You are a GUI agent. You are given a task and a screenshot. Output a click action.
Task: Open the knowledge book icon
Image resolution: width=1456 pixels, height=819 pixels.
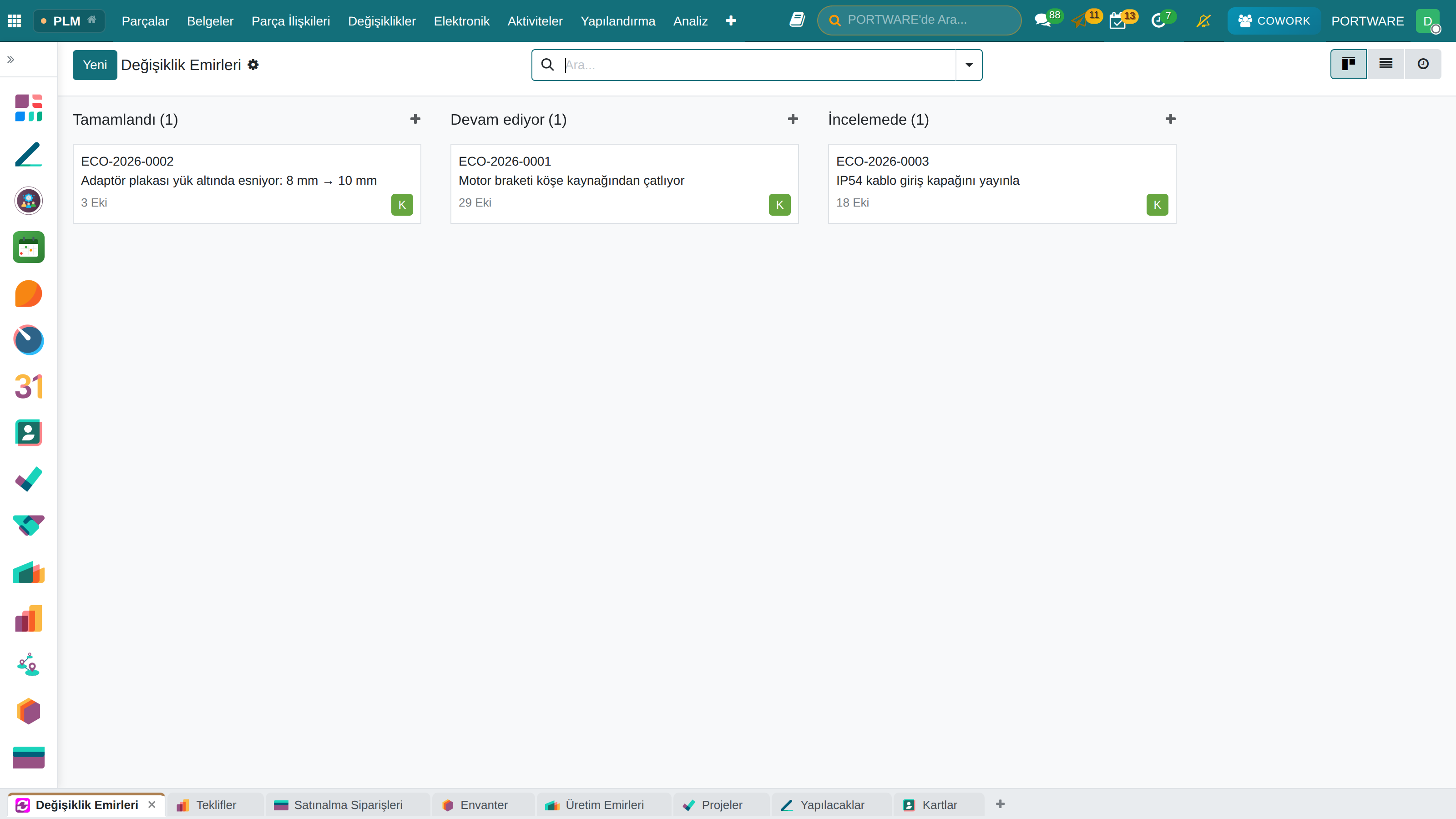click(797, 20)
